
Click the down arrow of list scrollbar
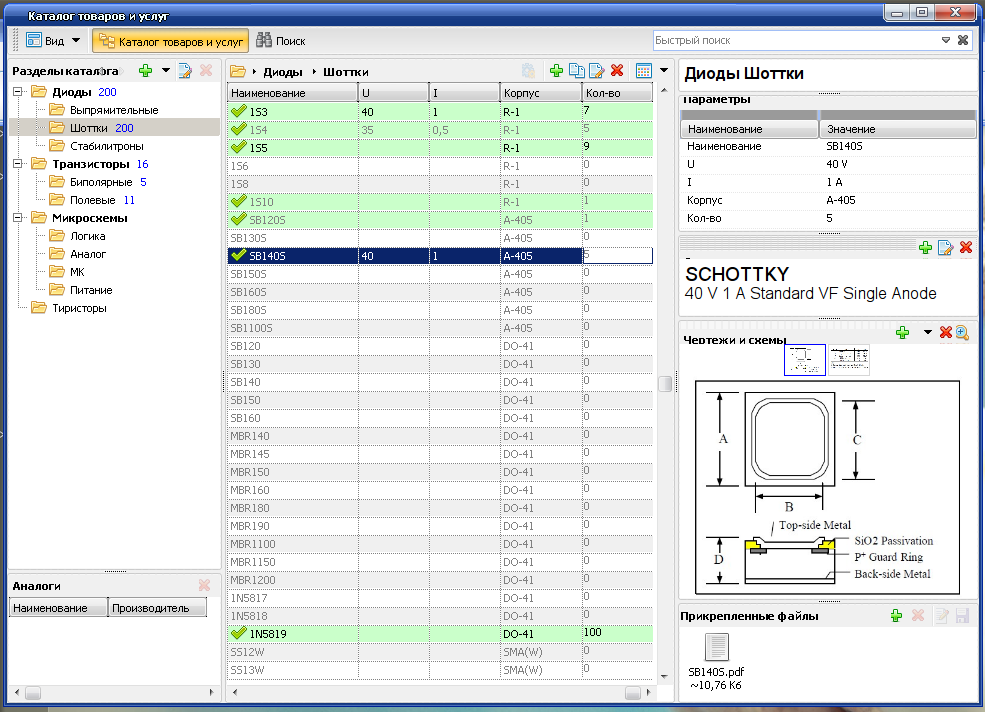coord(665,676)
